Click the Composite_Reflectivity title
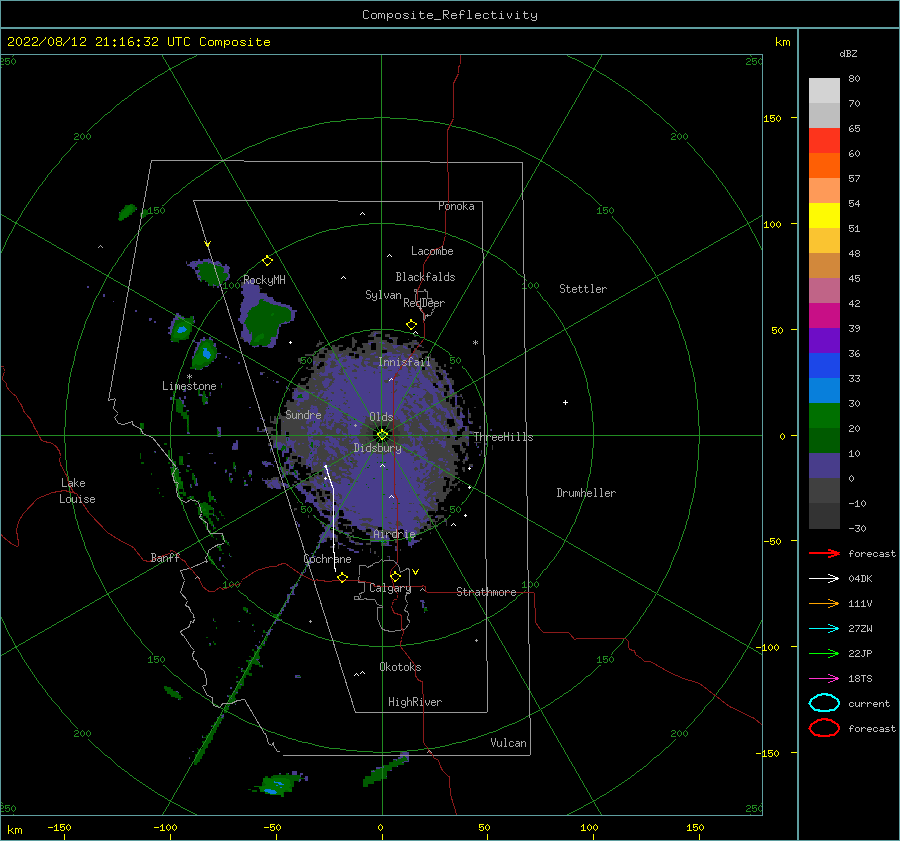This screenshot has width=900, height=841. [449, 15]
